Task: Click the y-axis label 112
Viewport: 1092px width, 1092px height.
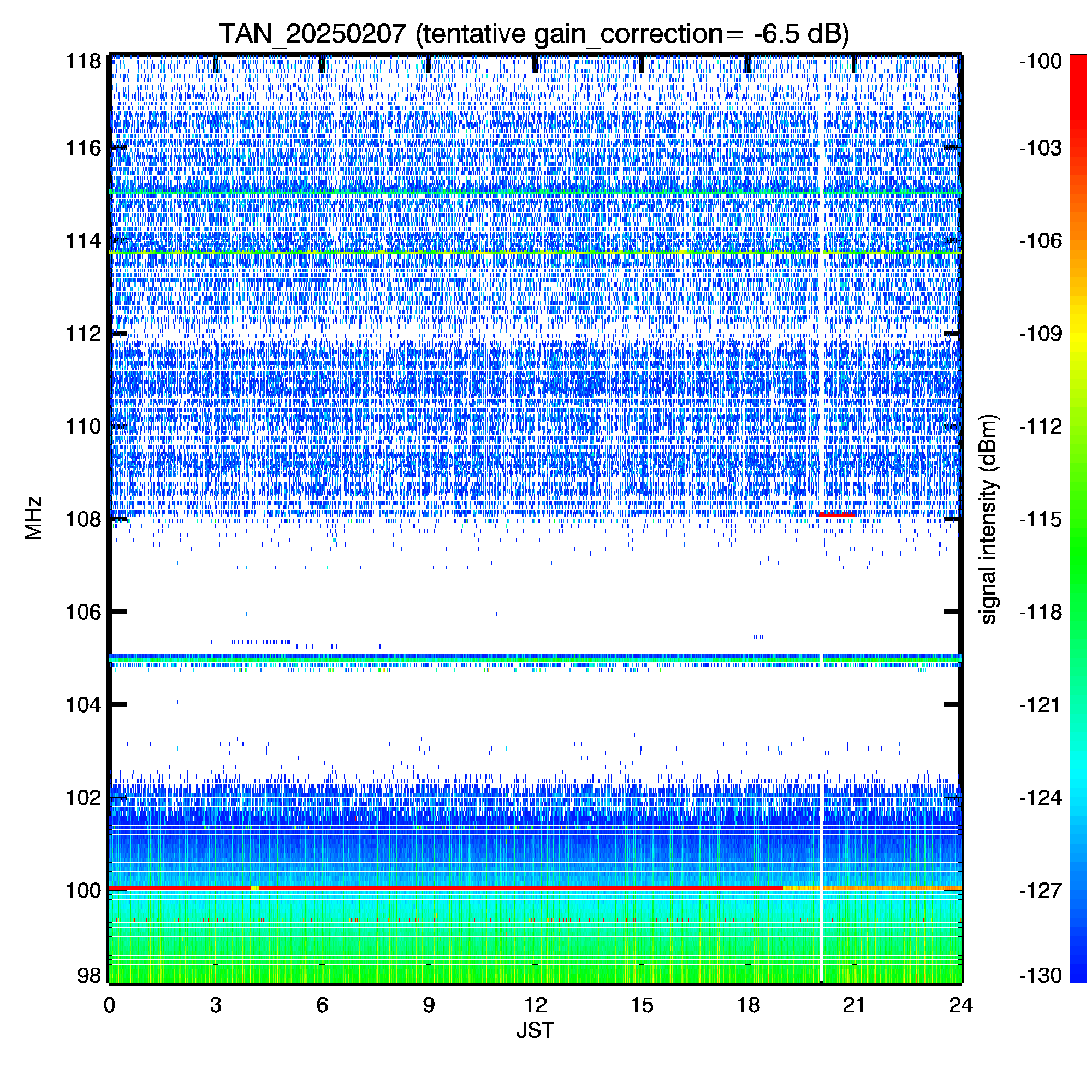Action: tap(84, 334)
